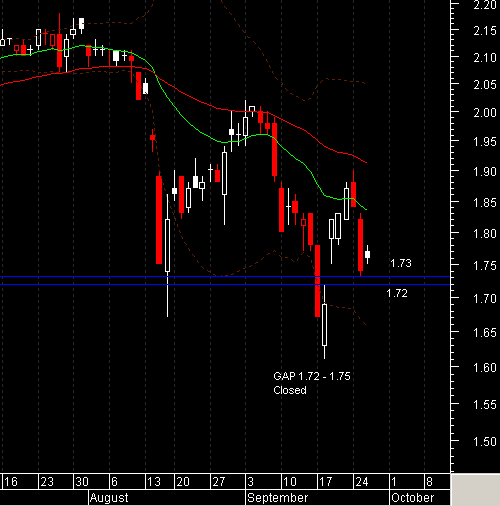The width and height of the screenshot is (500, 506).
Task: Click date 13 on time axis
Action: 154,482
